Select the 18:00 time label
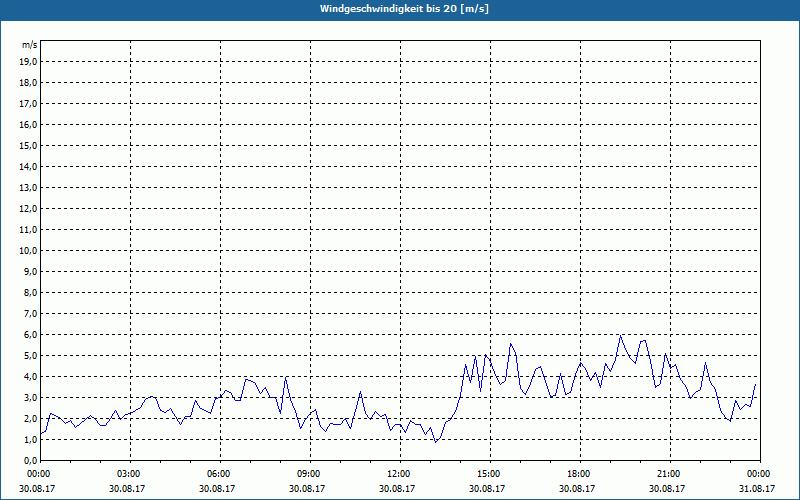 pos(578,474)
